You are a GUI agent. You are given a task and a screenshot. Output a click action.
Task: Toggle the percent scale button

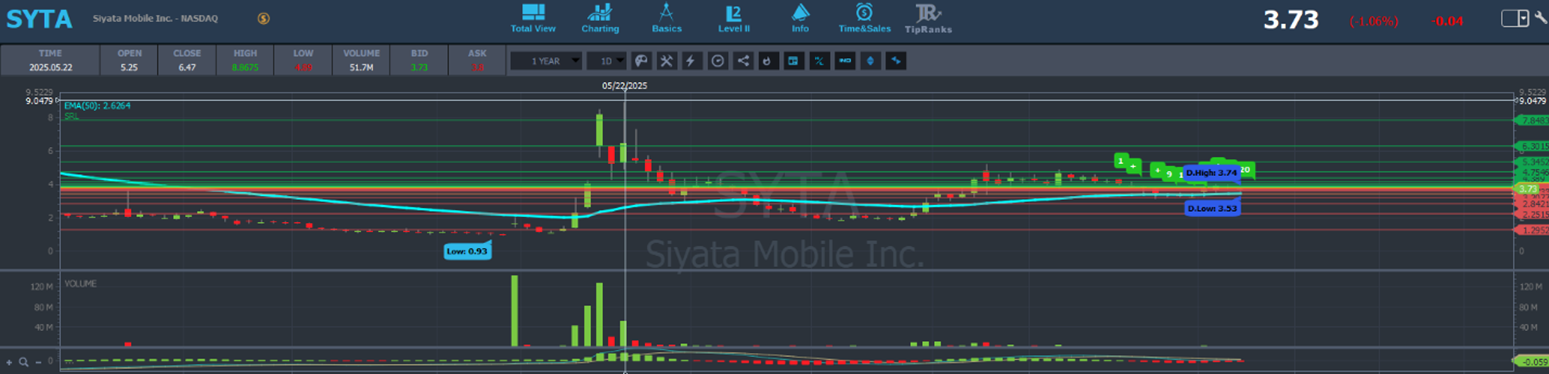pos(819,61)
